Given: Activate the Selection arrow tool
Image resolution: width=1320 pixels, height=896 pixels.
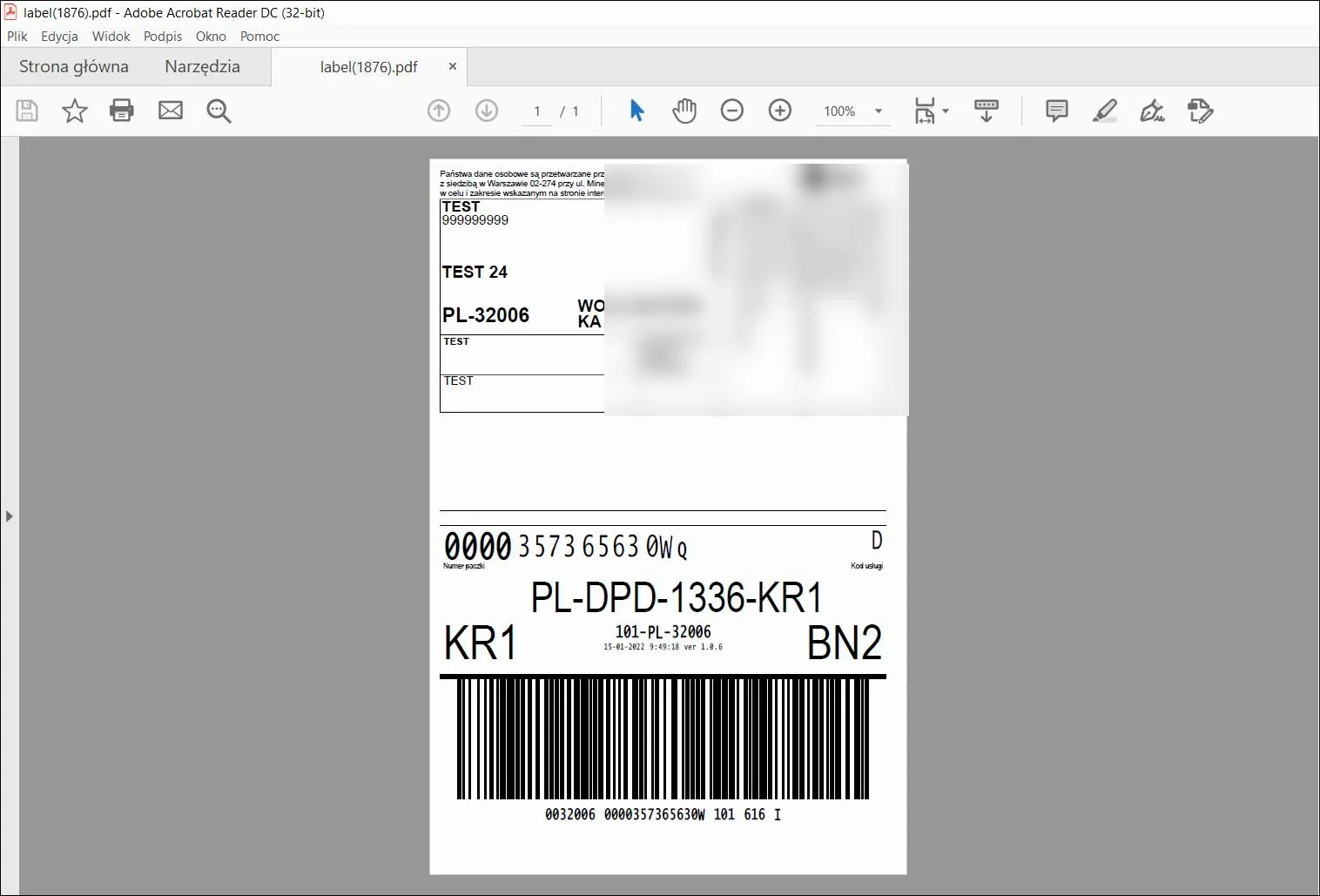Looking at the screenshot, I should pos(636,111).
